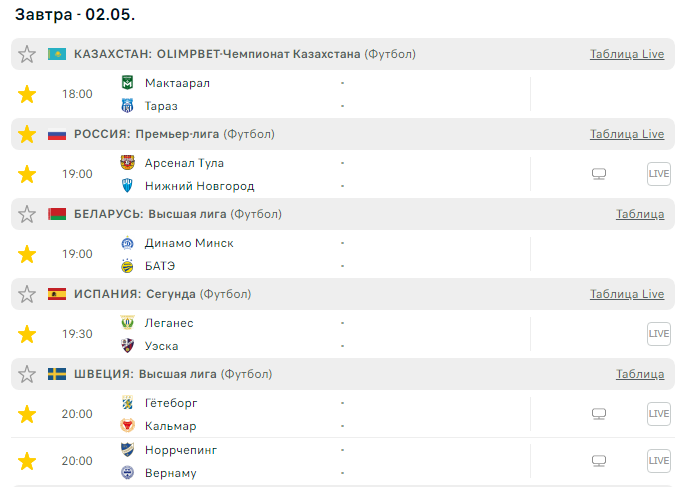Click the Russia Premier League header title
The width and height of the screenshot is (684, 487).
[x=174, y=134]
